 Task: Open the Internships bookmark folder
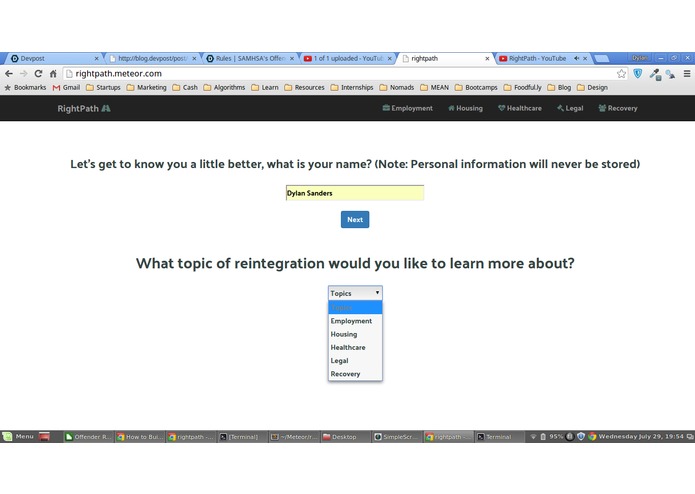click(x=352, y=87)
